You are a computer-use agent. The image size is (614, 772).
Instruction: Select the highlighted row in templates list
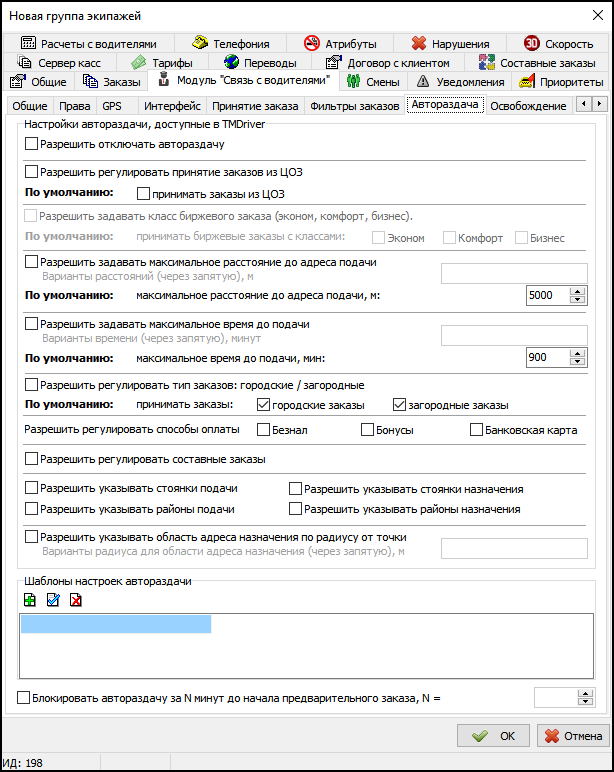tap(116, 625)
